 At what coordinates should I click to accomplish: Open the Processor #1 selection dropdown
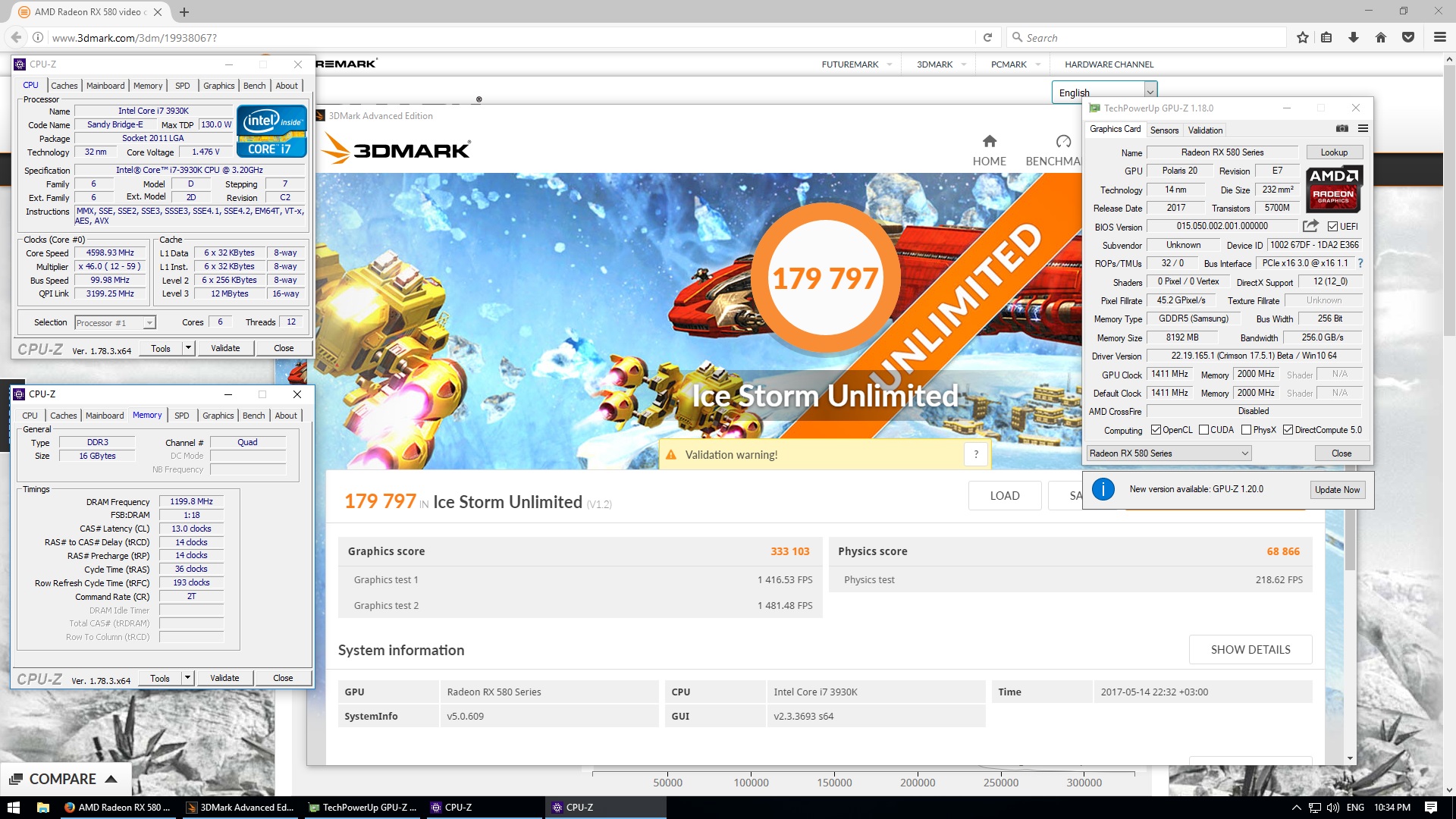[115, 323]
